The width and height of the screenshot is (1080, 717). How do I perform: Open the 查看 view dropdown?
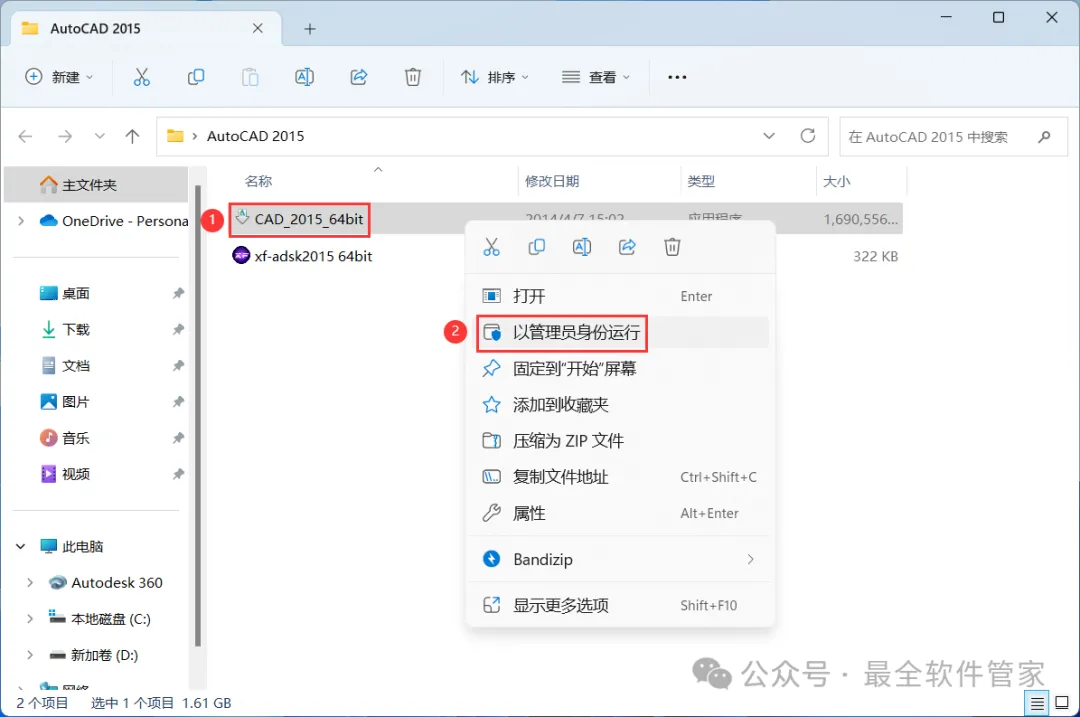coord(596,77)
